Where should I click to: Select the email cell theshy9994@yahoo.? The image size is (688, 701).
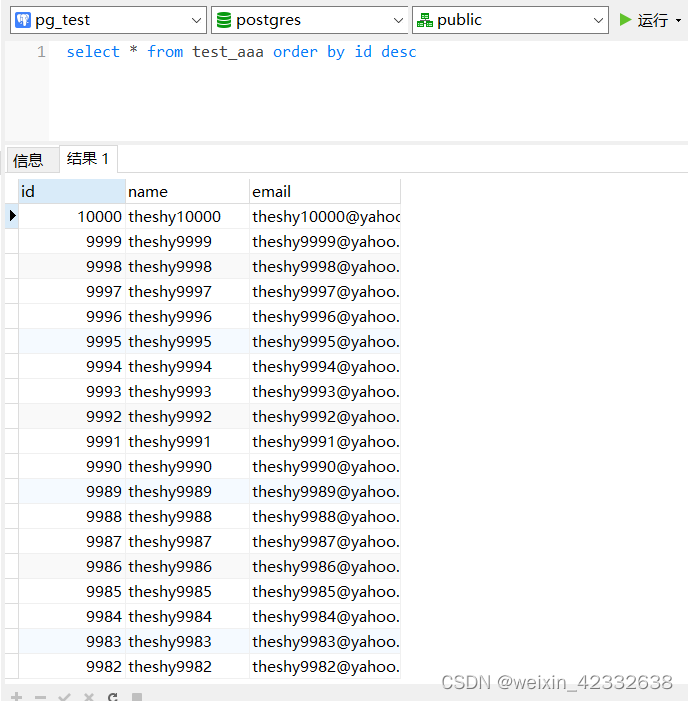pyautogui.click(x=325, y=367)
